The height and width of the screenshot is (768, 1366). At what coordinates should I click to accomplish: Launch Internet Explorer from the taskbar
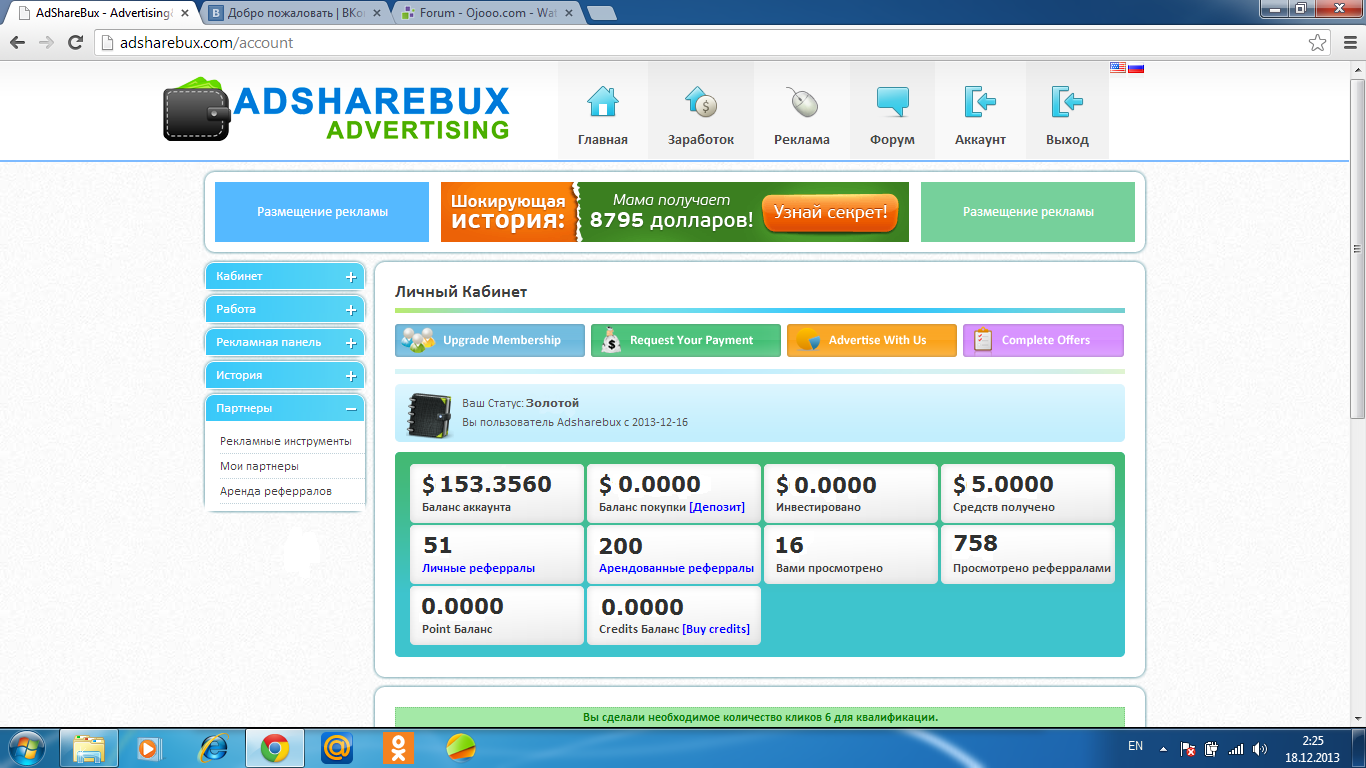[x=212, y=747]
